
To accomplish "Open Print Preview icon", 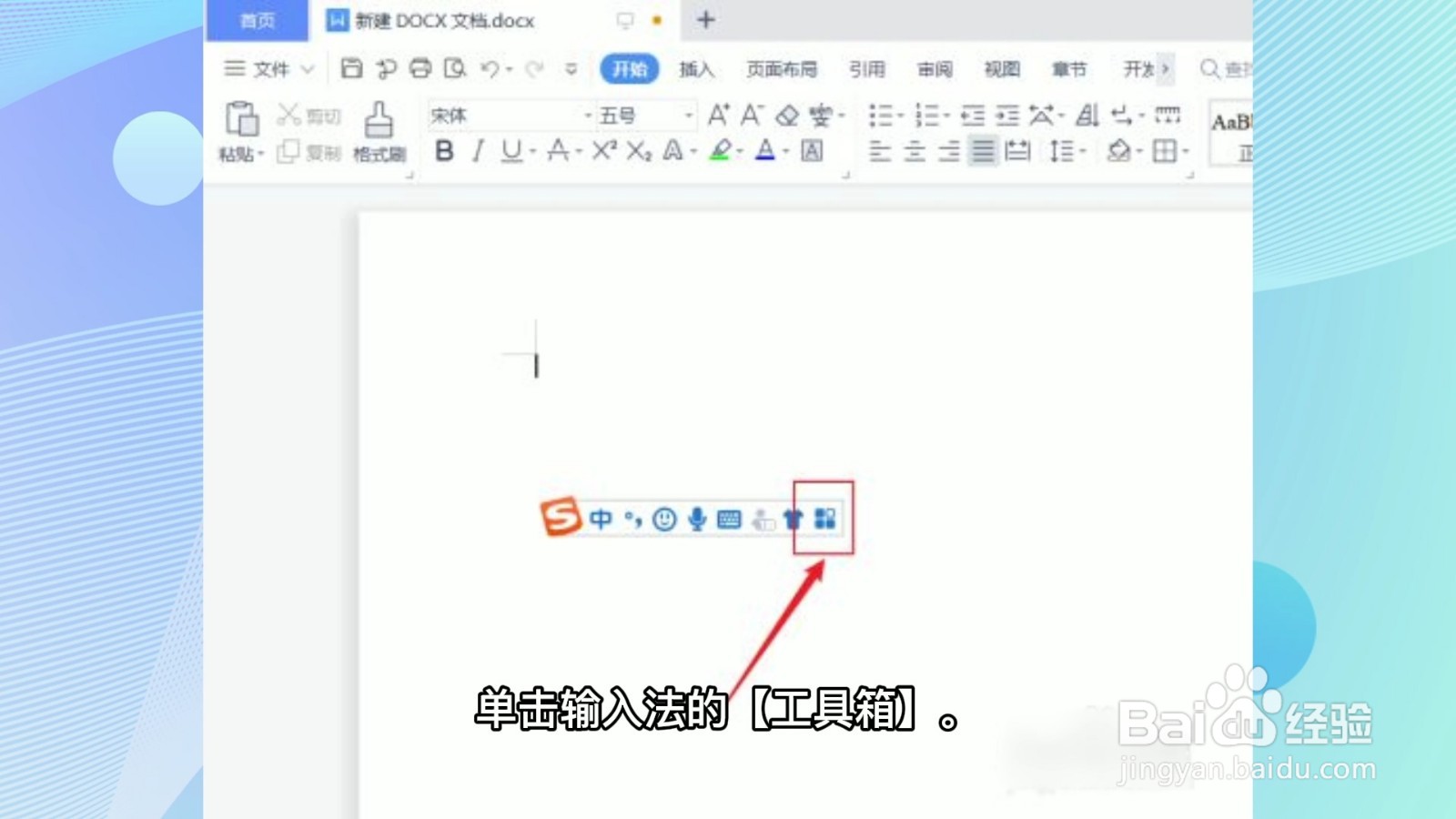I will tap(455, 68).
